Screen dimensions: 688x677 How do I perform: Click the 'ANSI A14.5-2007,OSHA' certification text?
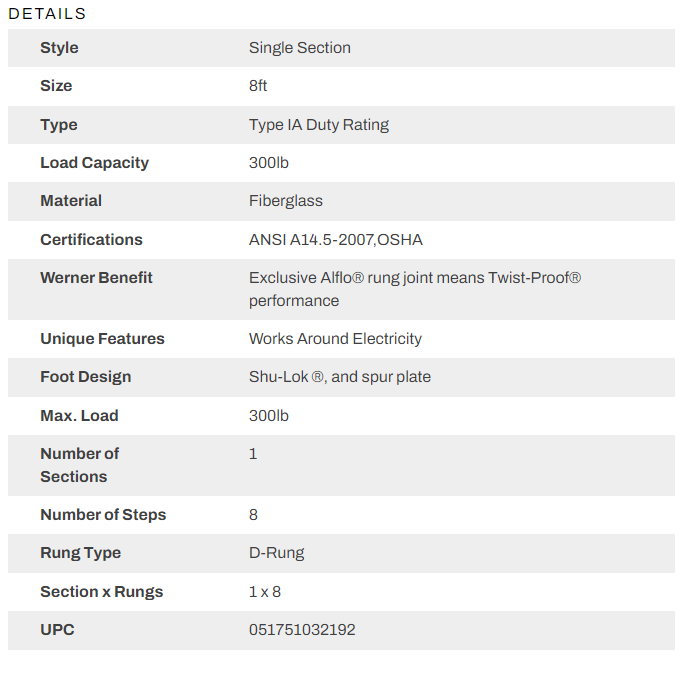[336, 240]
